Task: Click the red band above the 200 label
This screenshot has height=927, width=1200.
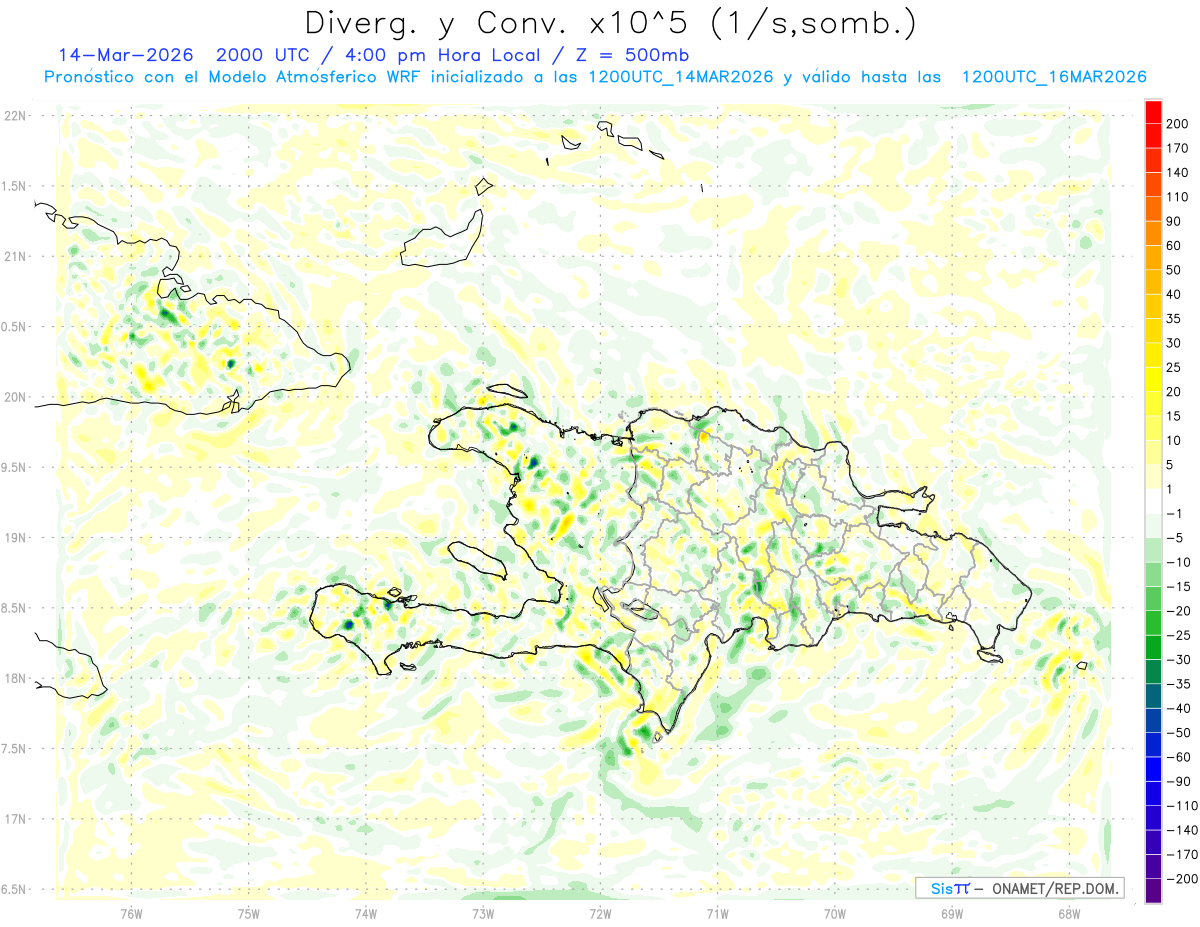Action: click(x=1154, y=112)
